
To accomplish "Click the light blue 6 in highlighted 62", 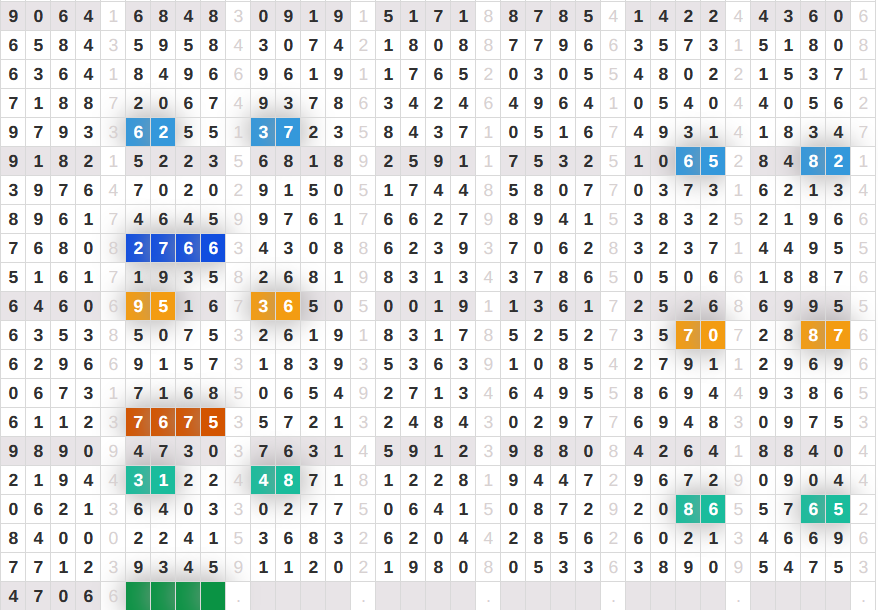I will coord(138,133).
